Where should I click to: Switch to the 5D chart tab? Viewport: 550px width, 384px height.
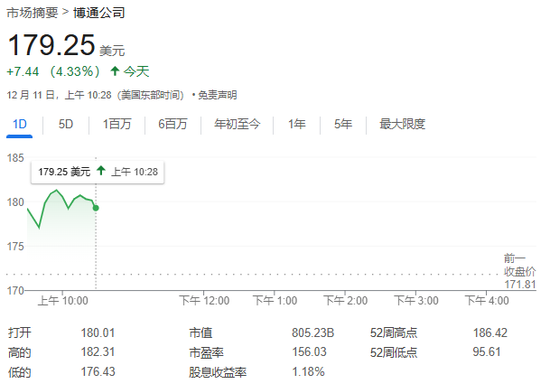[66, 124]
